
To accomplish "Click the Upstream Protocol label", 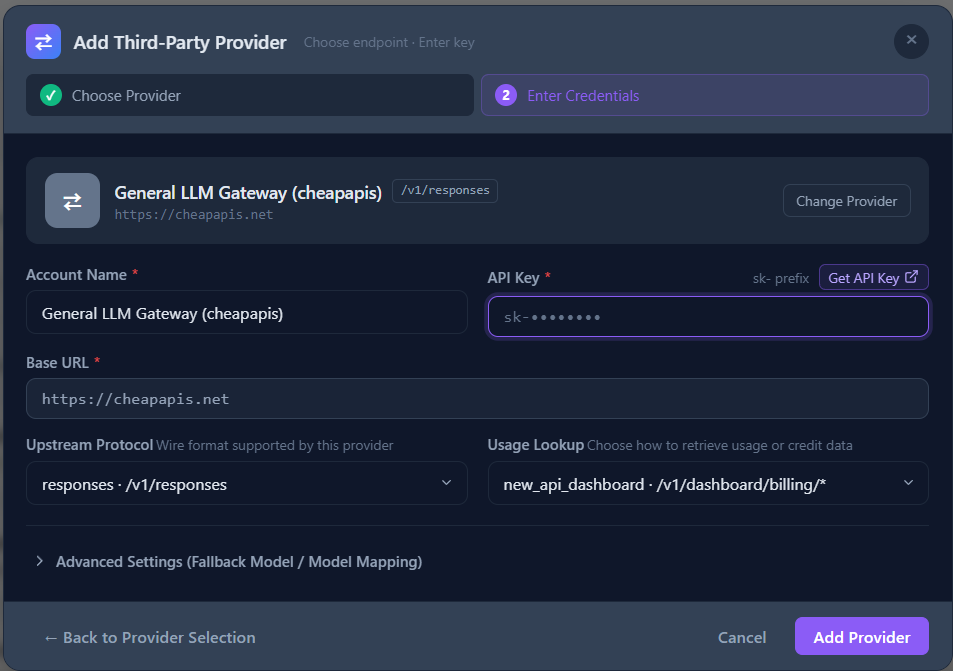I will tap(89, 445).
